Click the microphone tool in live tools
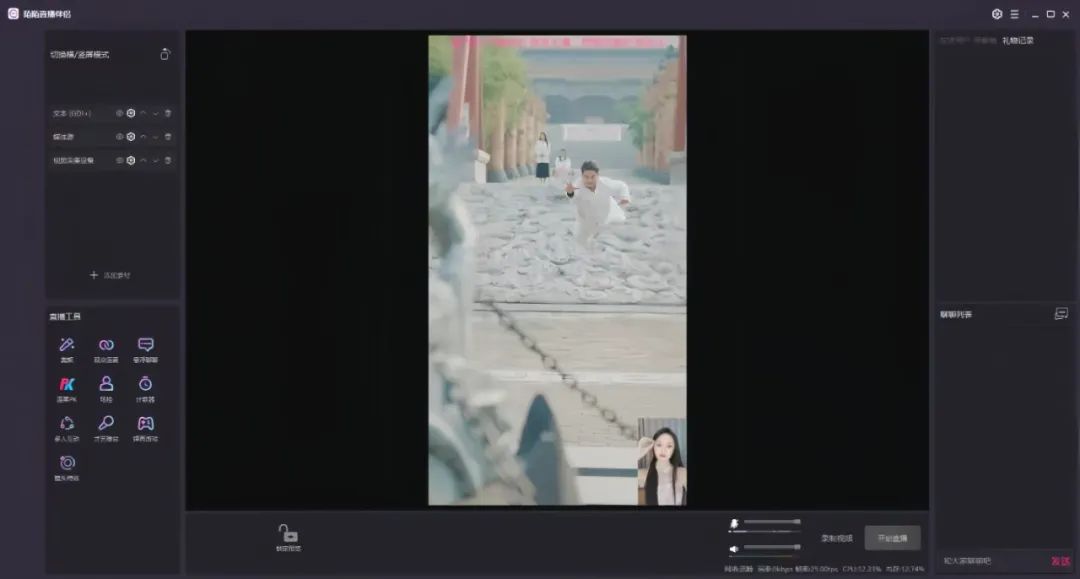This screenshot has height=579, width=1080. pos(106,424)
